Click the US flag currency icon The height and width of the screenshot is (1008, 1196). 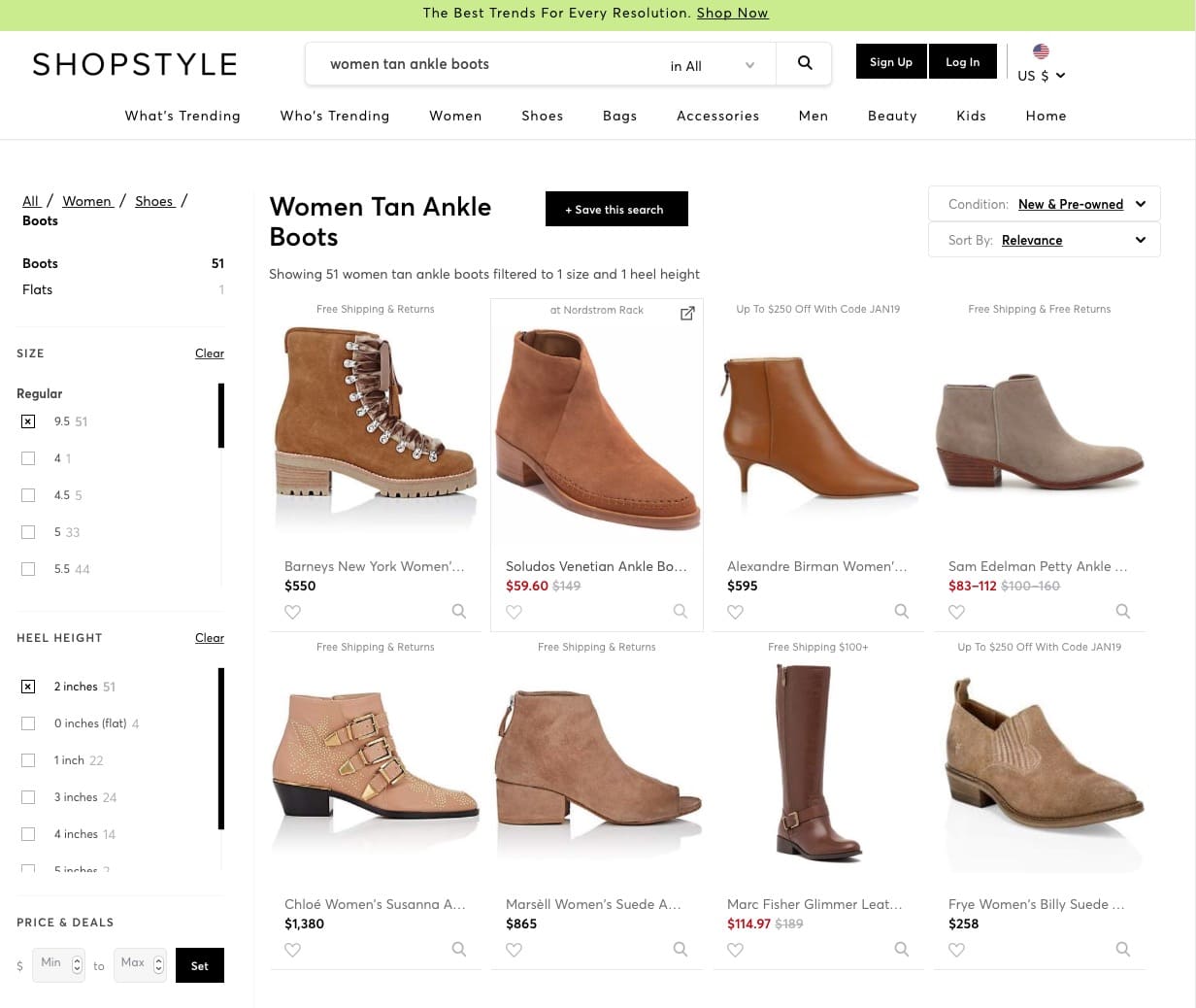pyautogui.click(x=1041, y=51)
